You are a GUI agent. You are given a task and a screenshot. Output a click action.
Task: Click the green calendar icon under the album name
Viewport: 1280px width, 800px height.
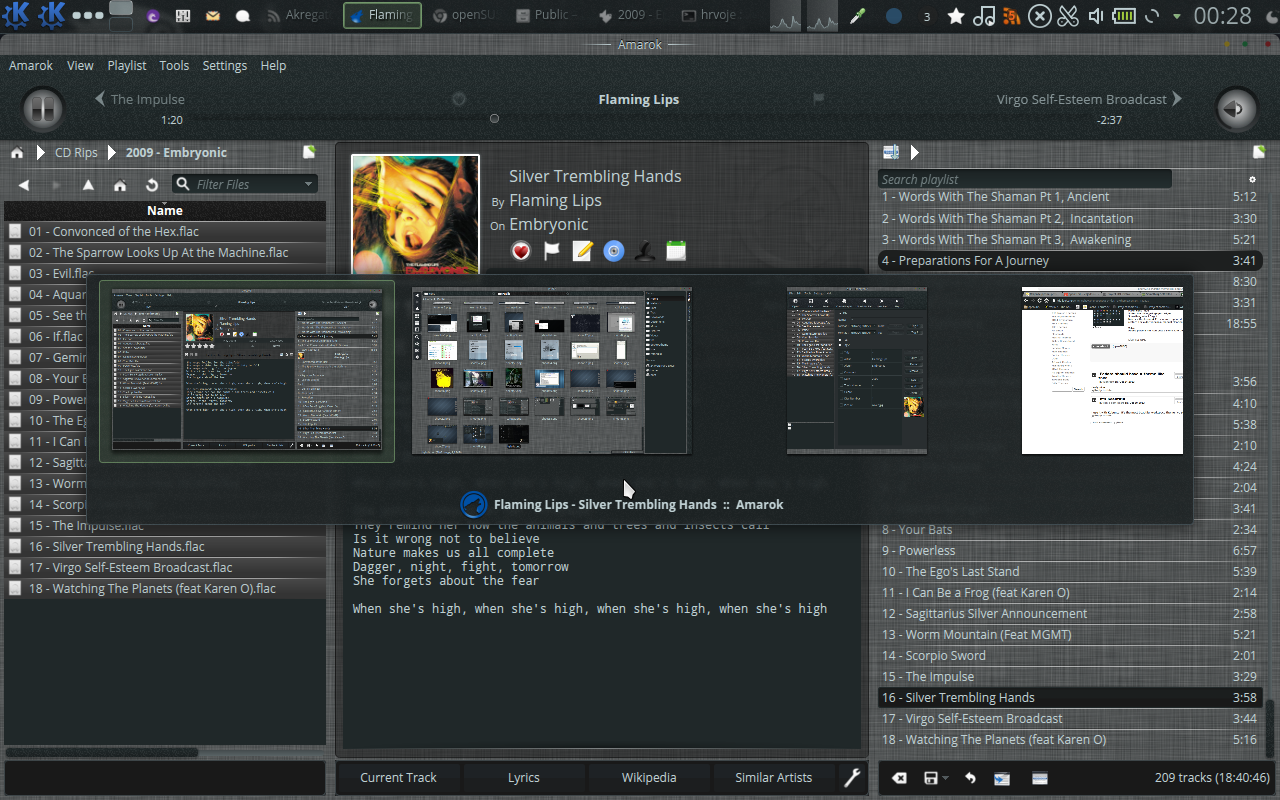pos(676,251)
